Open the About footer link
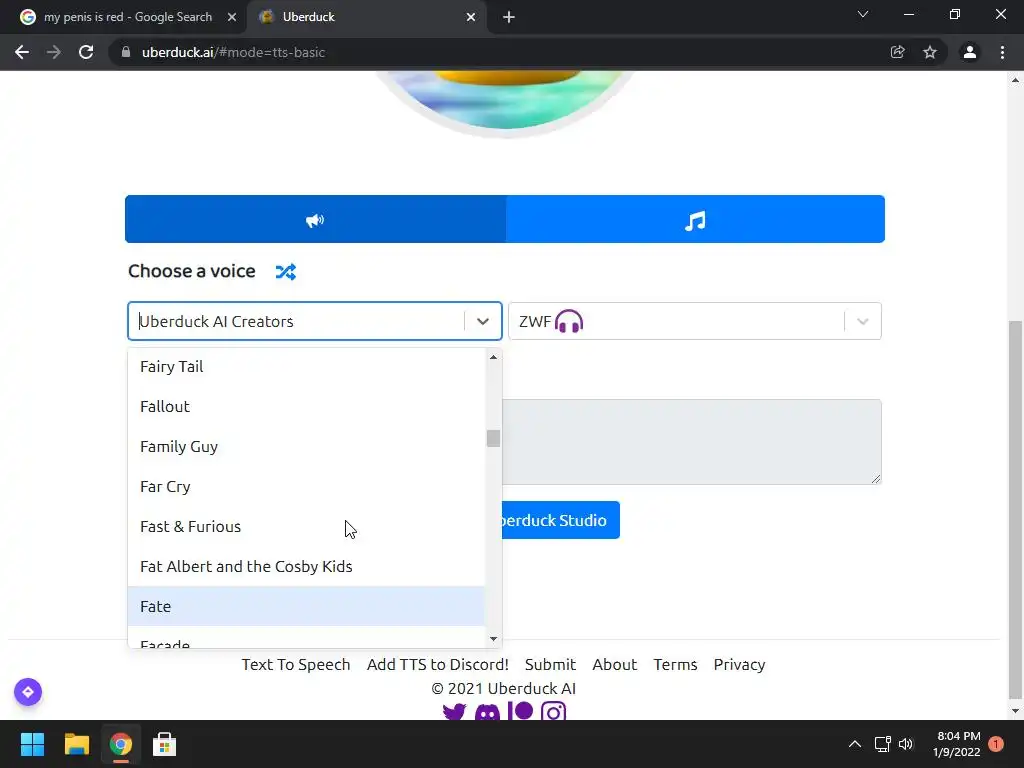The height and width of the screenshot is (768, 1024). (x=615, y=664)
